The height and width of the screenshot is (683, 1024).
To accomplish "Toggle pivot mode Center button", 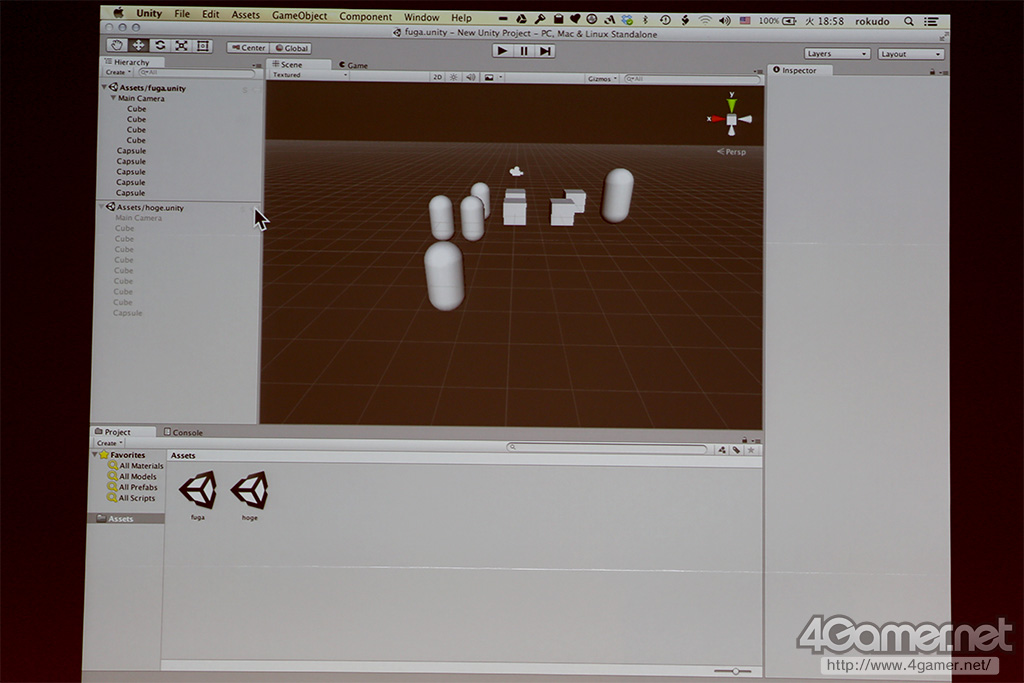I will coord(248,48).
